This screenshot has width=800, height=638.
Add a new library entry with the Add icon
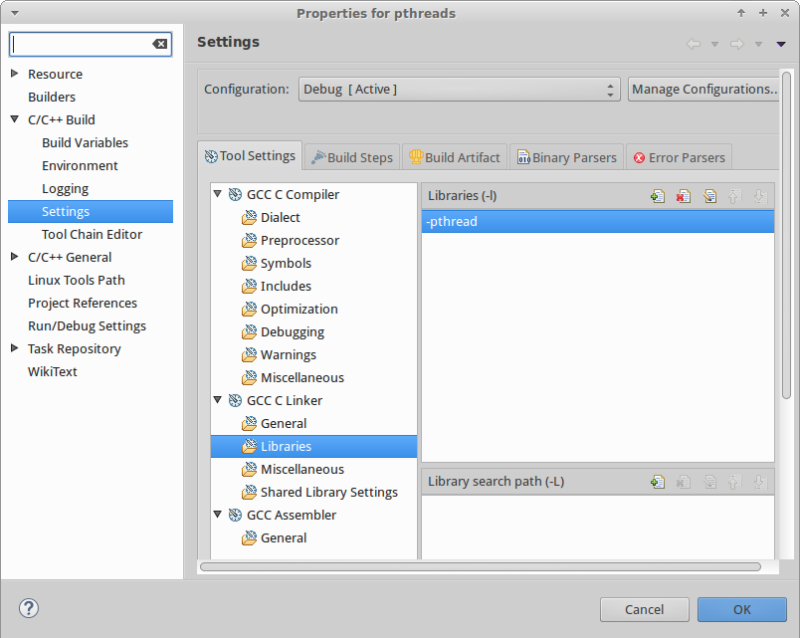657,196
